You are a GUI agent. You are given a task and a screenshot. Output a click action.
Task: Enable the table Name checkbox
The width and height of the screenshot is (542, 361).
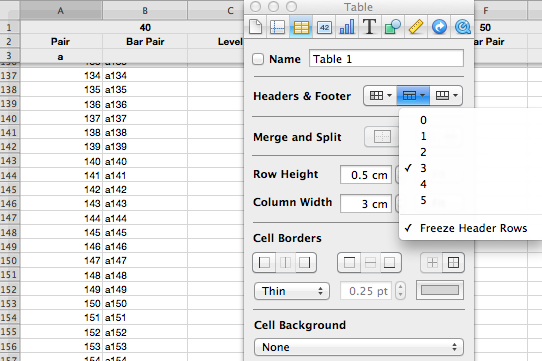pyautogui.click(x=258, y=59)
